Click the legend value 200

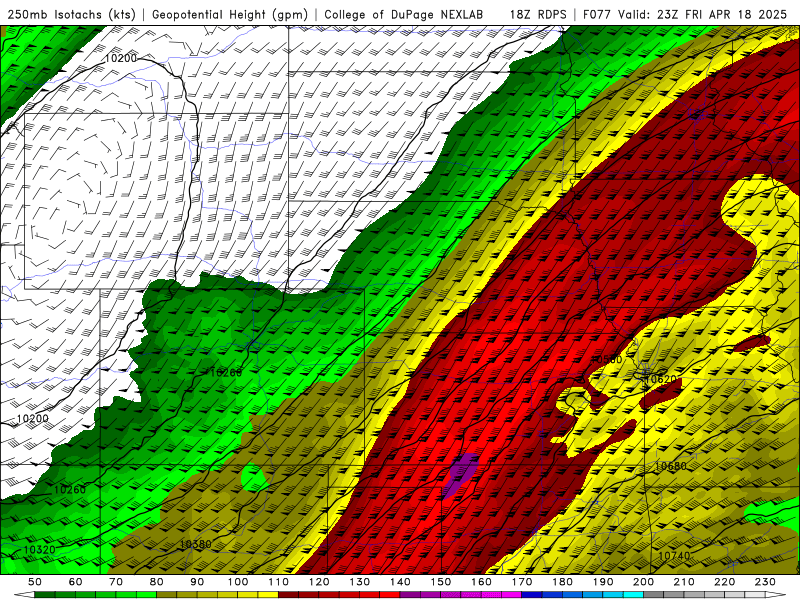click(643, 582)
